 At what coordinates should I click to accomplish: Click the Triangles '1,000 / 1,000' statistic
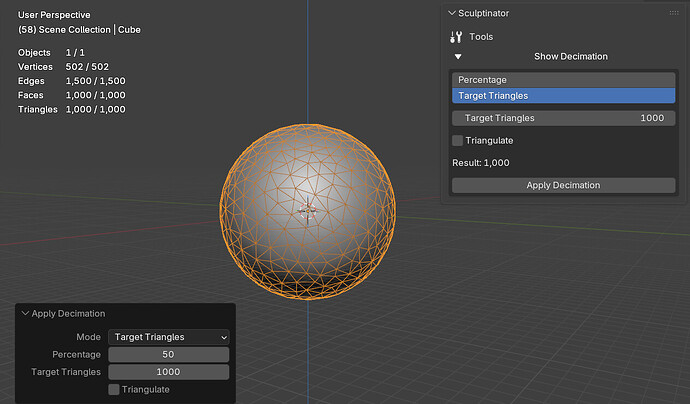(x=95, y=109)
